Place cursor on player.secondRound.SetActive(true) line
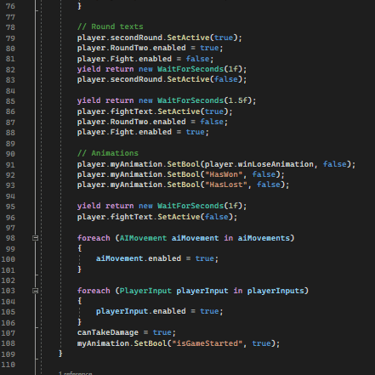375x375 pixels. [159, 38]
